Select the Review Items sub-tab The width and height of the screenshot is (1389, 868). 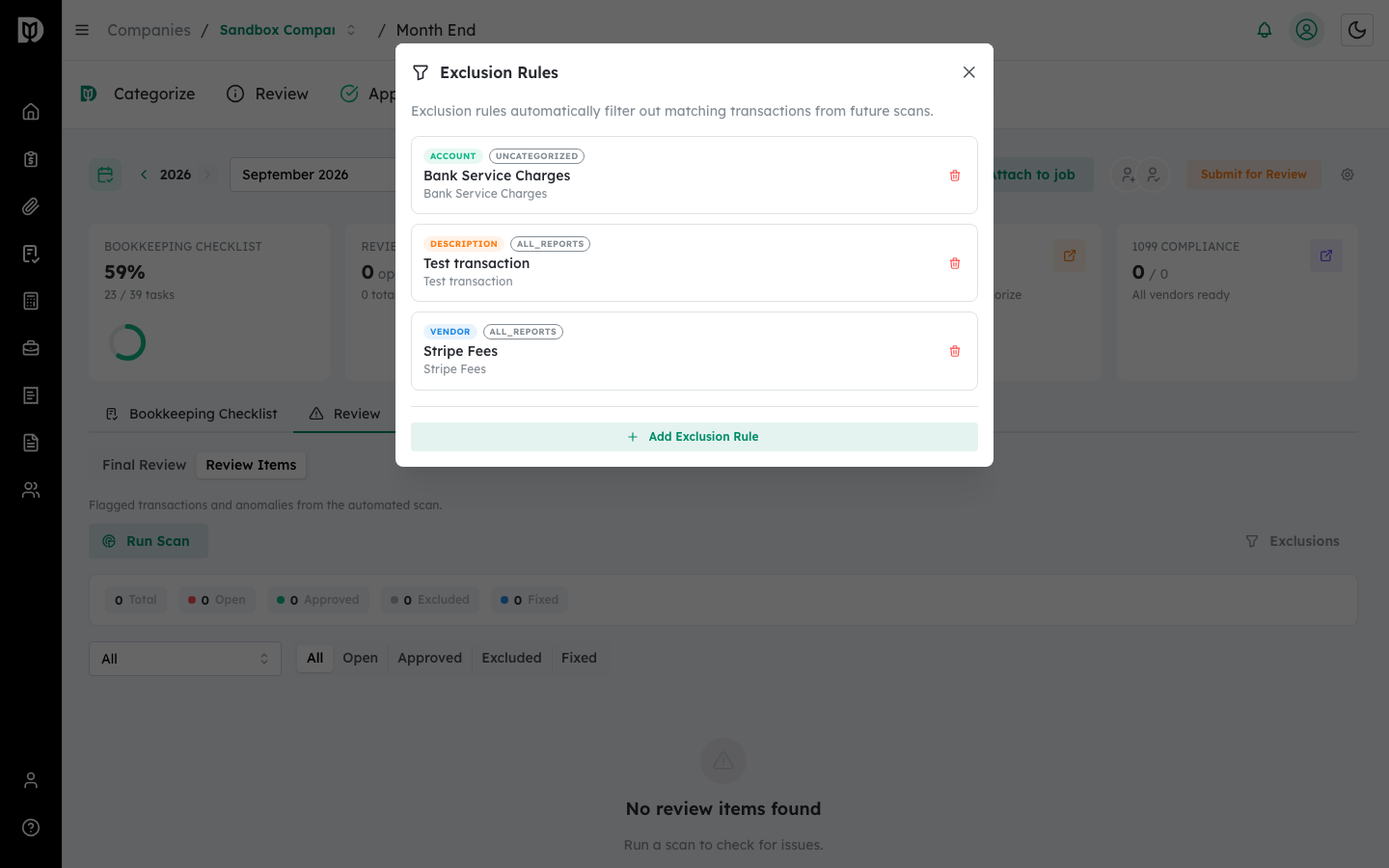(x=251, y=465)
